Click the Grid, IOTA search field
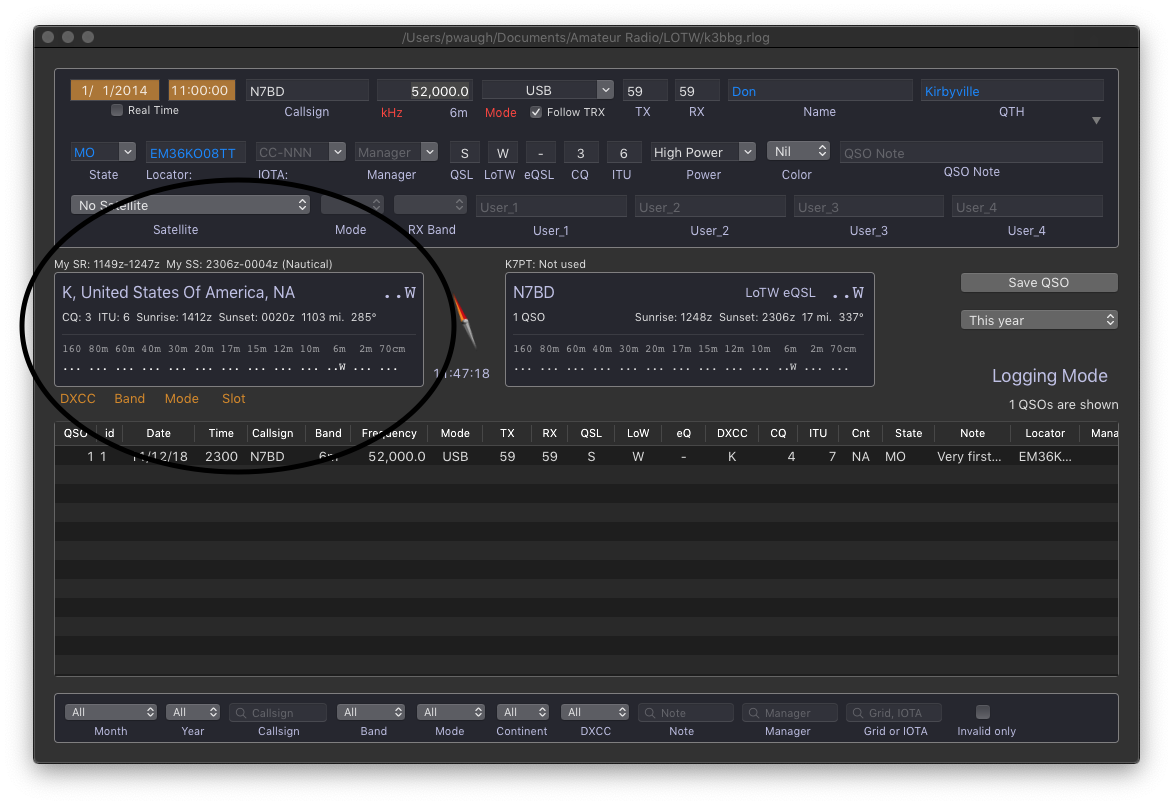 894,712
